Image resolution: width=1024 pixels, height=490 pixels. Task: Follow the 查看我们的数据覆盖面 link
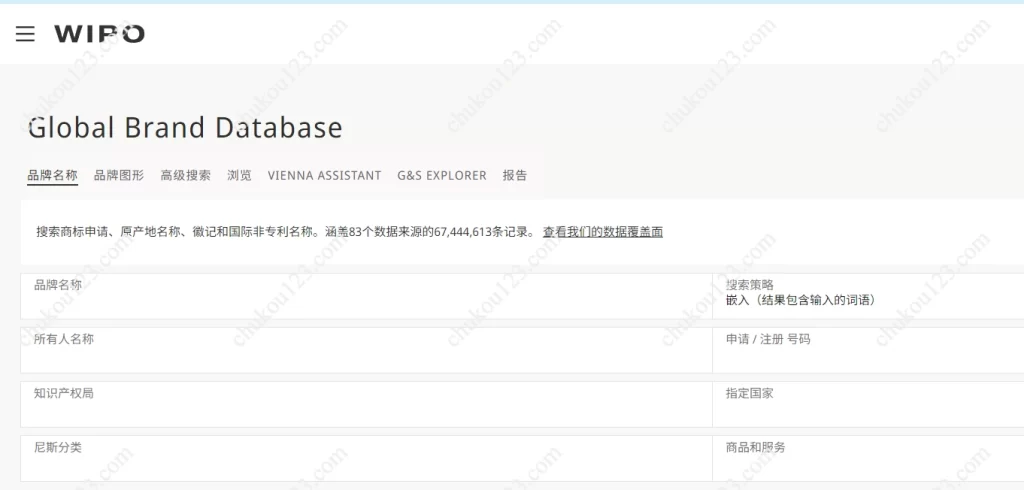[x=602, y=232]
